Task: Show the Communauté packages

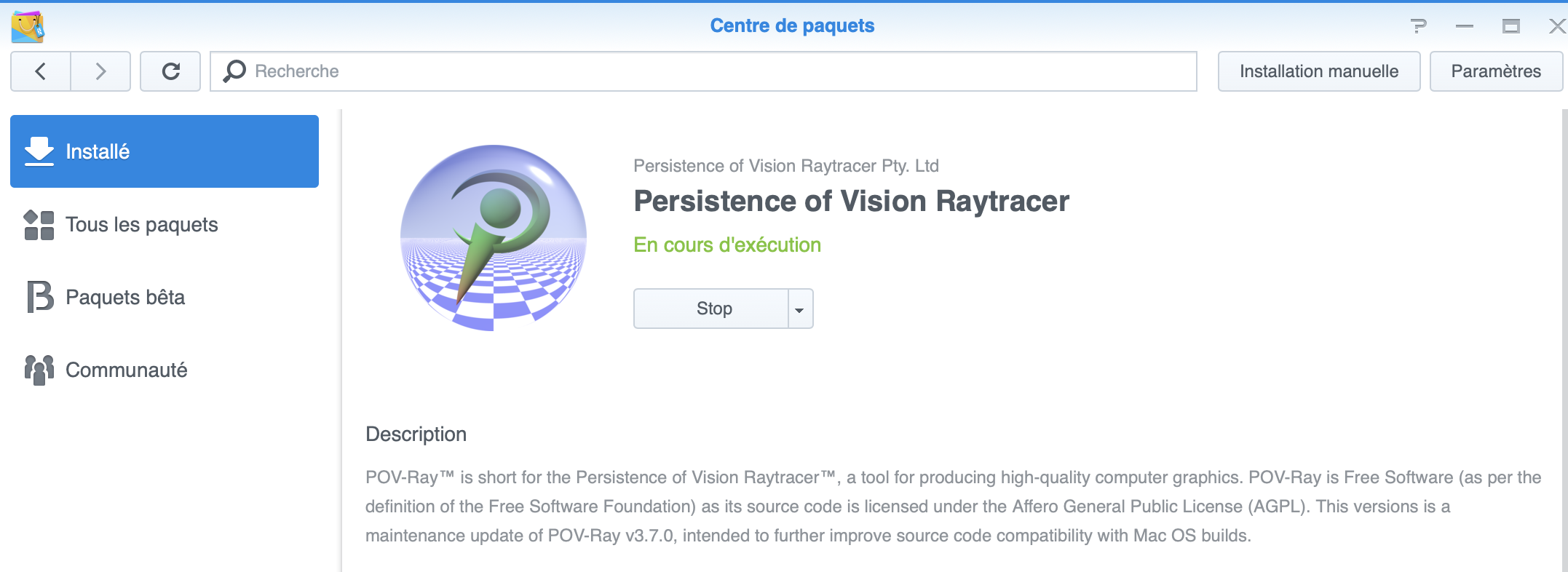Action: point(126,370)
